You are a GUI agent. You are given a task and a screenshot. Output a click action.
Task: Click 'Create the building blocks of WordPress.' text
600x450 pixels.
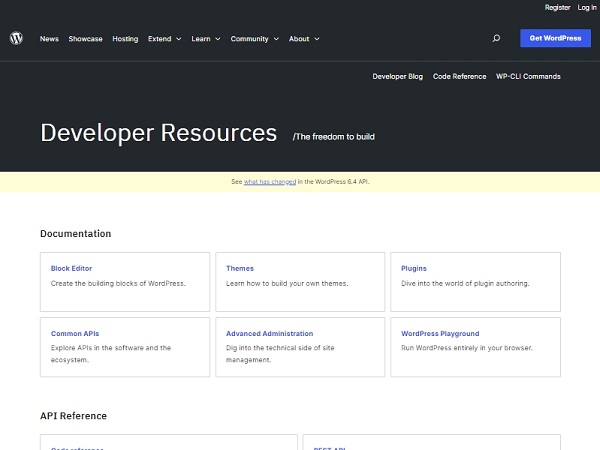click(118, 284)
